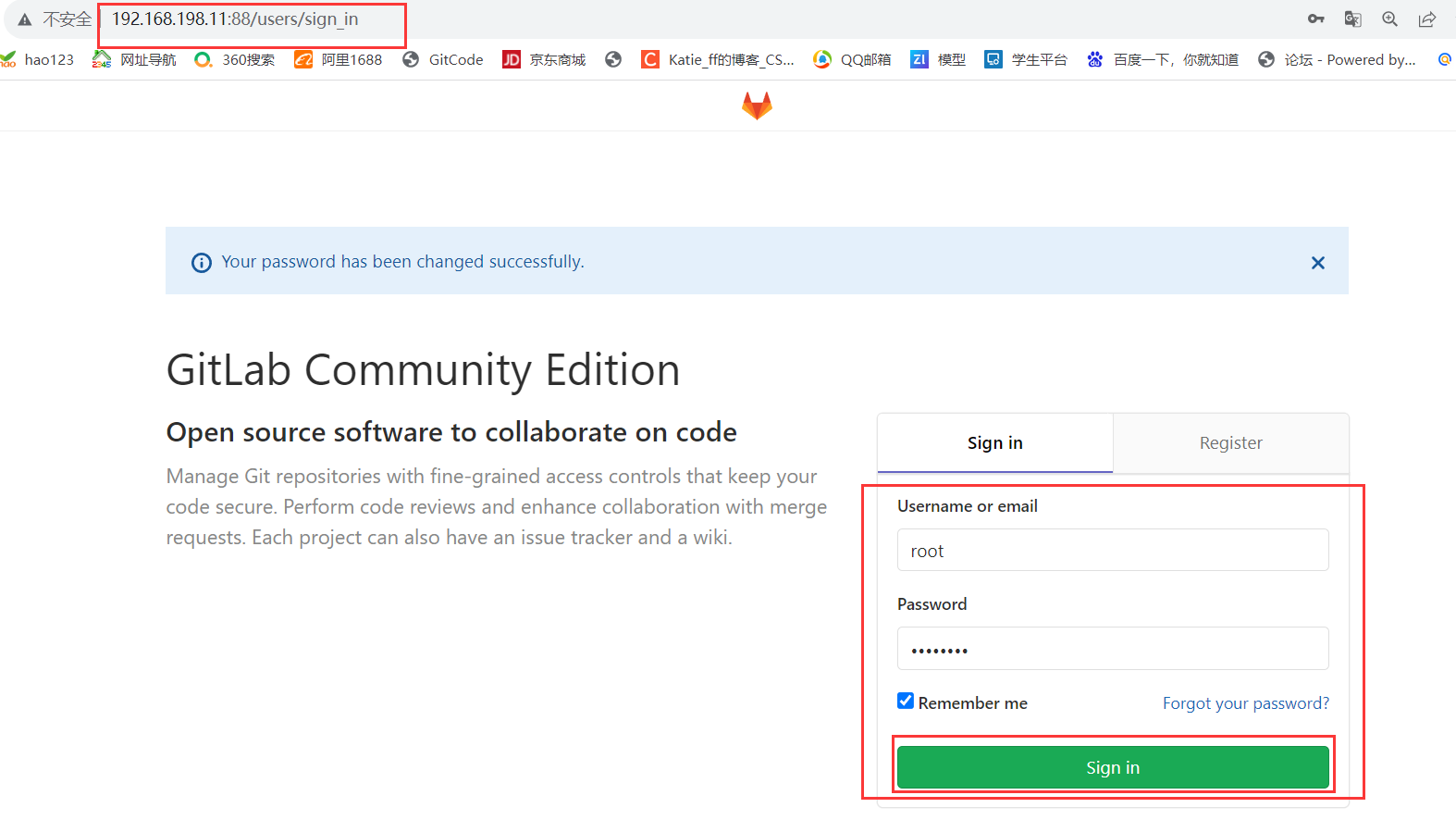The height and width of the screenshot is (820, 1456).
Task: Open the 论坛 Powered by bookmark
Action: (1337, 59)
